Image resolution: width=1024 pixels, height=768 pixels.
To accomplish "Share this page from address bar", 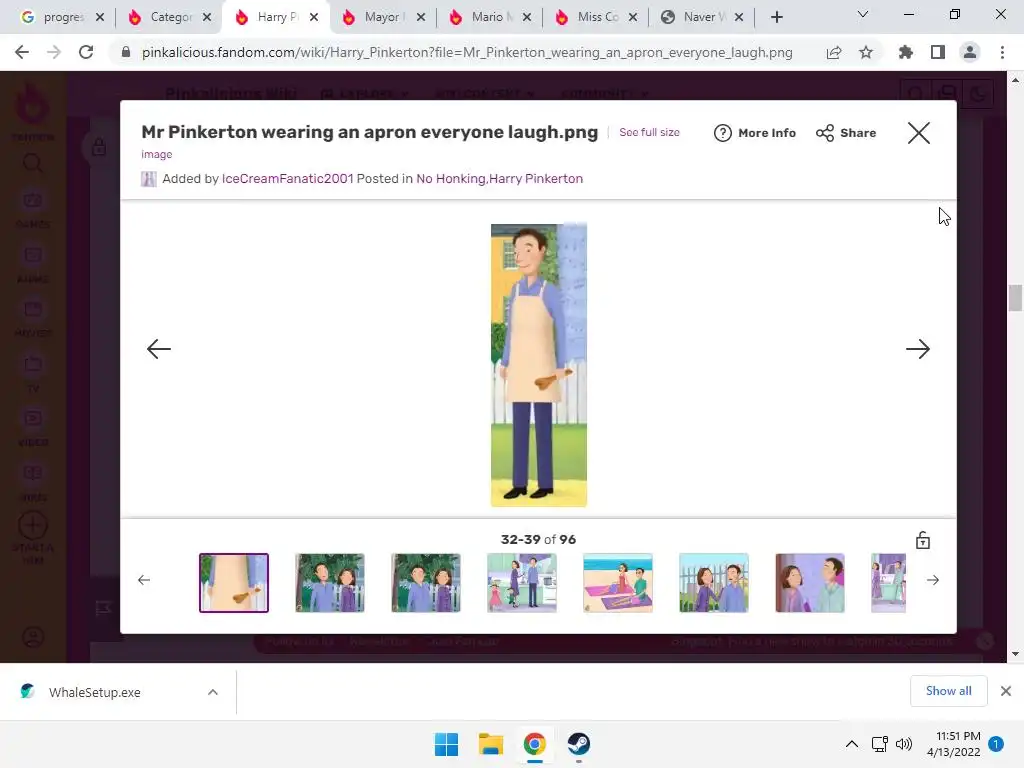I will [x=834, y=52].
